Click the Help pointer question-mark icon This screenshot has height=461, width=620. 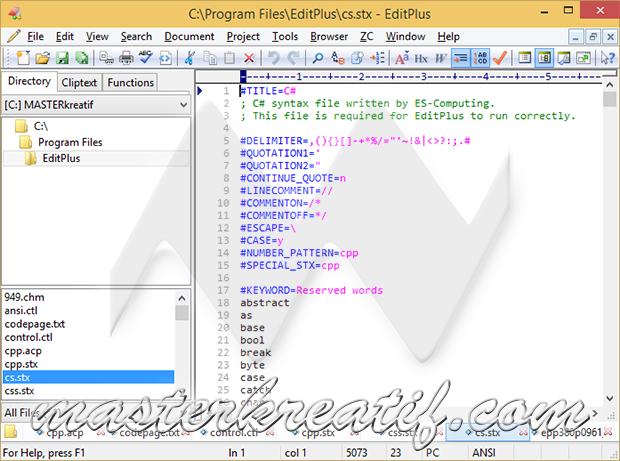(x=608, y=58)
